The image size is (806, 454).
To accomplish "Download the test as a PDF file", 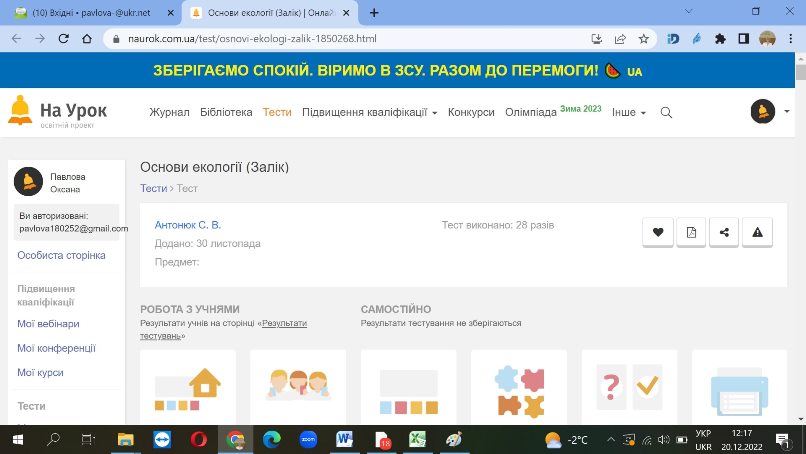I will (691, 232).
